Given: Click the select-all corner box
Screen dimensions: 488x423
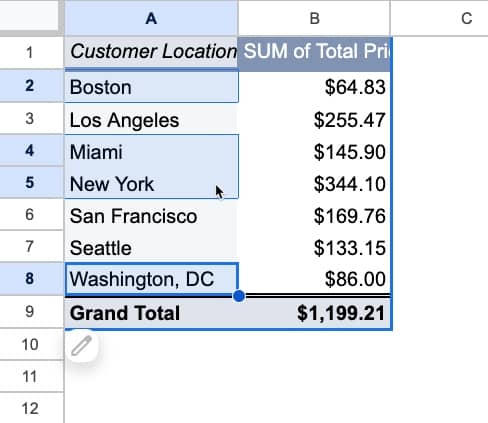Looking at the screenshot, I should click(x=31, y=17).
